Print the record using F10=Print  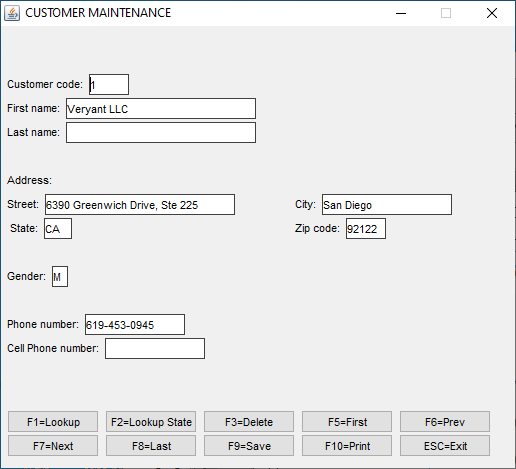click(x=347, y=446)
